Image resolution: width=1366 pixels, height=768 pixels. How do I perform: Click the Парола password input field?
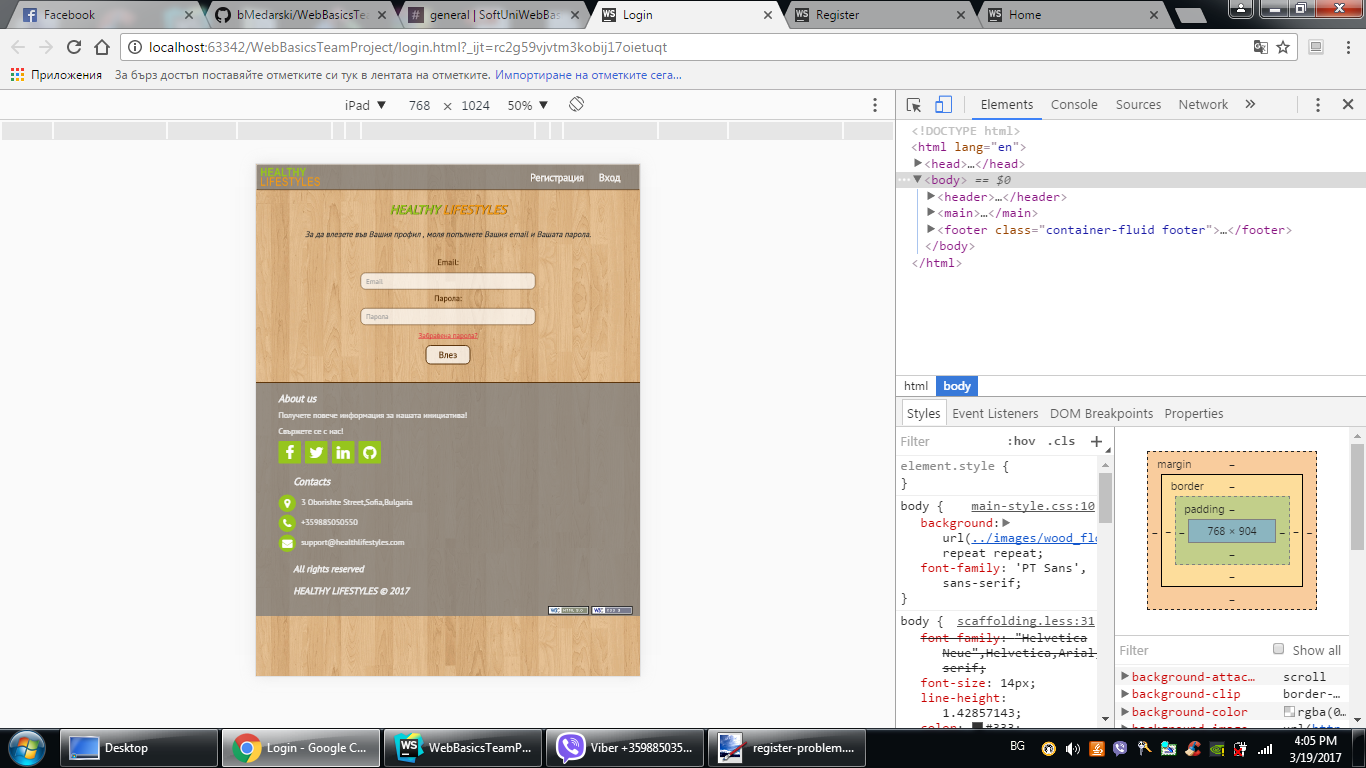tap(448, 317)
